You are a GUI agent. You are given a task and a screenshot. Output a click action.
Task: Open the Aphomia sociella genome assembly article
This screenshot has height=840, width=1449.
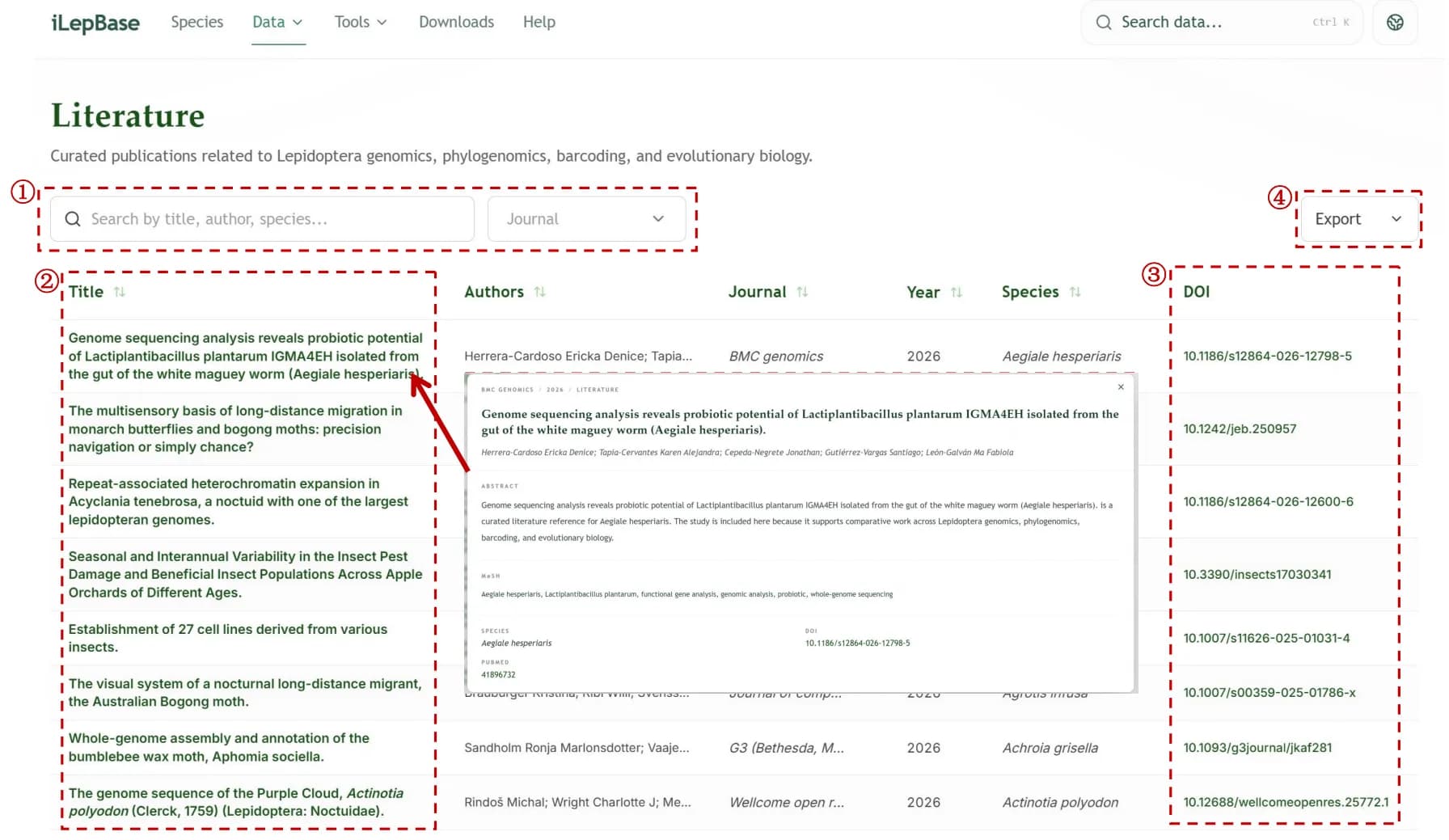click(x=218, y=747)
